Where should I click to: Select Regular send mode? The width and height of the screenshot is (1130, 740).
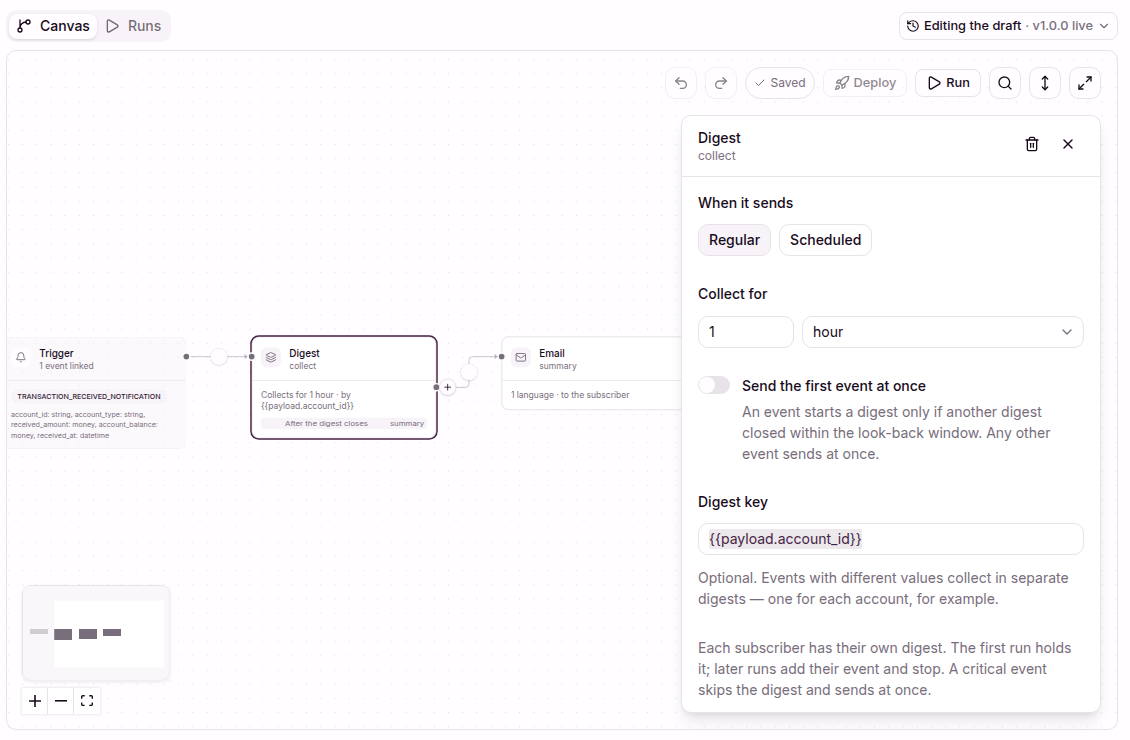coord(734,240)
